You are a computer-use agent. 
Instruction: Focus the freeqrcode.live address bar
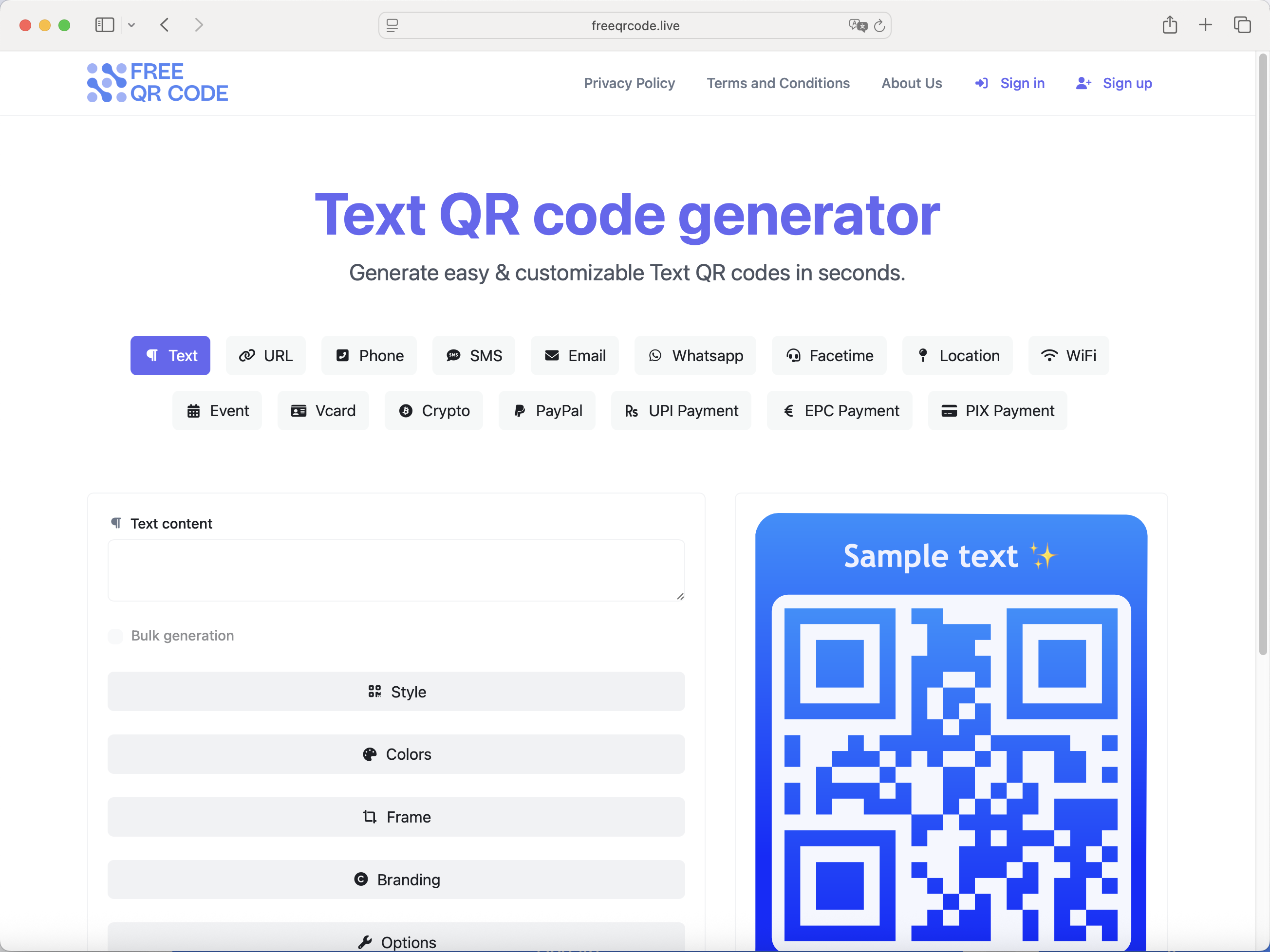(x=635, y=25)
